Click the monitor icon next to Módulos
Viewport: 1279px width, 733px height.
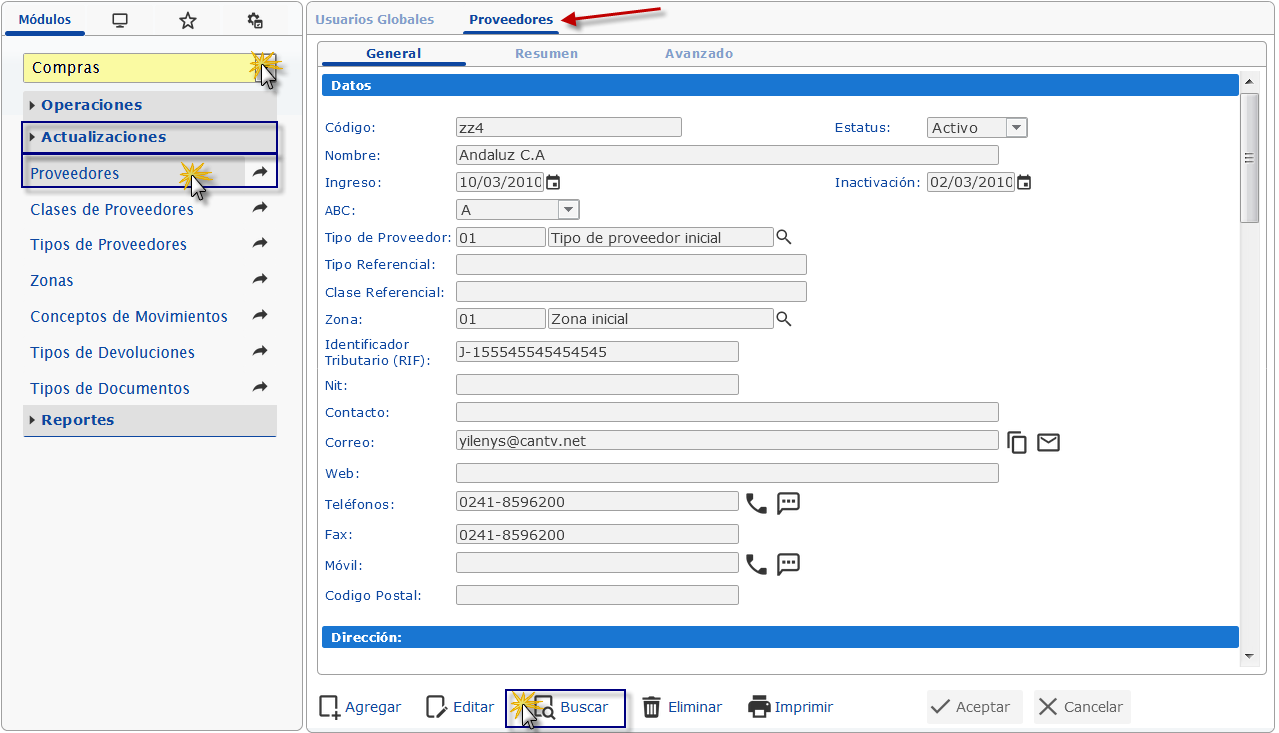[x=120, y=19]
